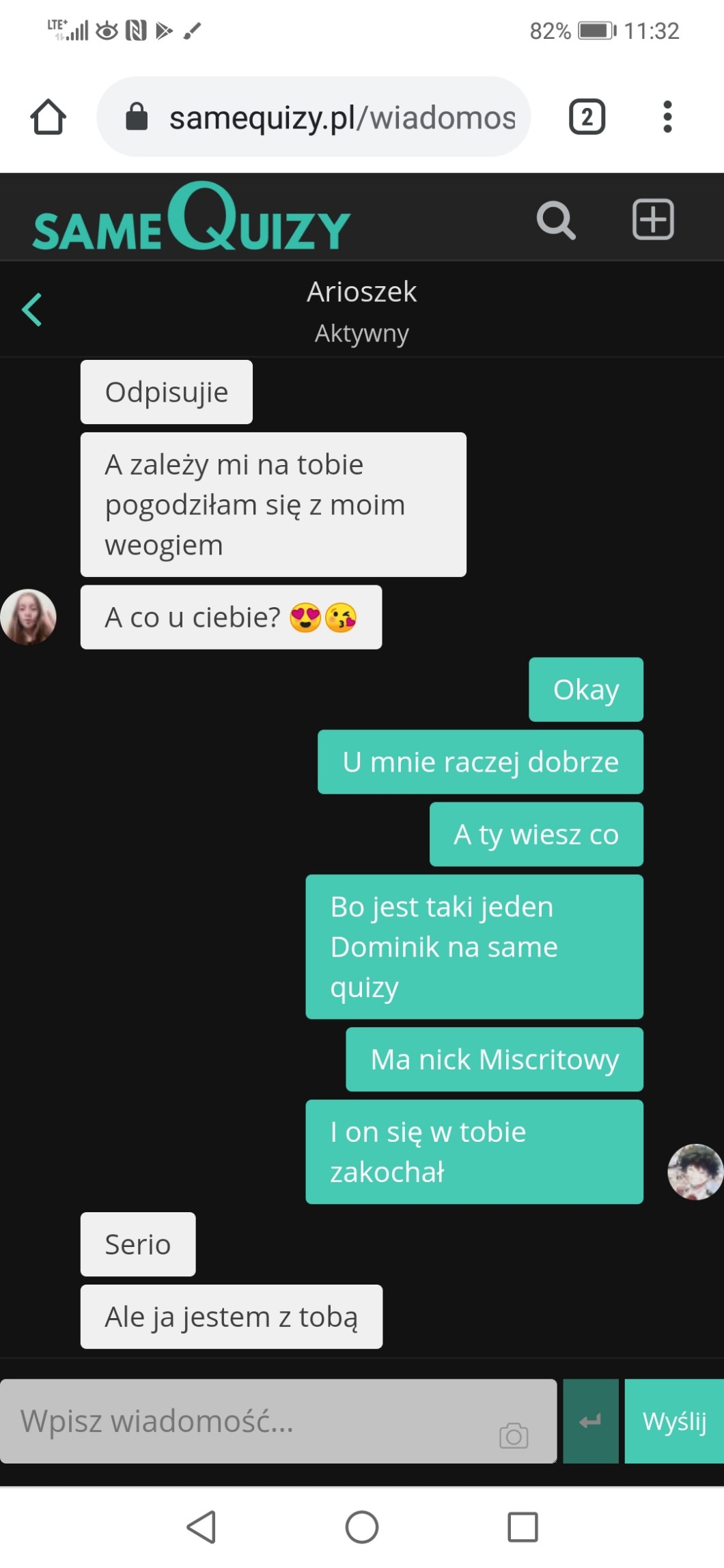Tap the padlock icon in address bar
Screen dimensions: 724x1568
(x=137, y=117)
